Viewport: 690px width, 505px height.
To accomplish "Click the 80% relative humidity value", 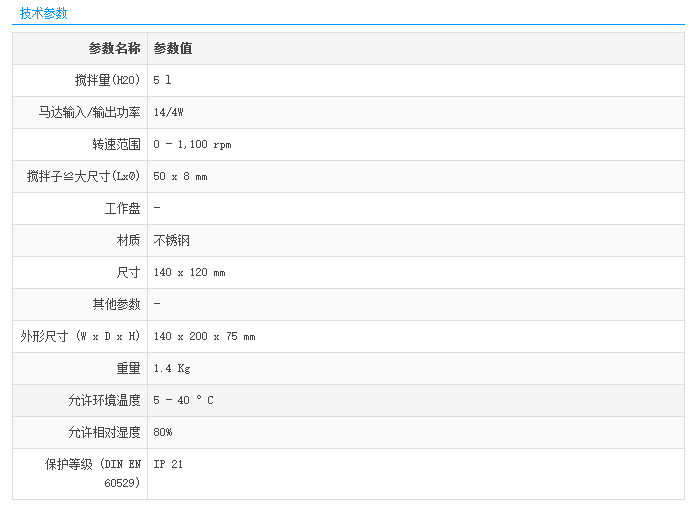I will (163, 432).
